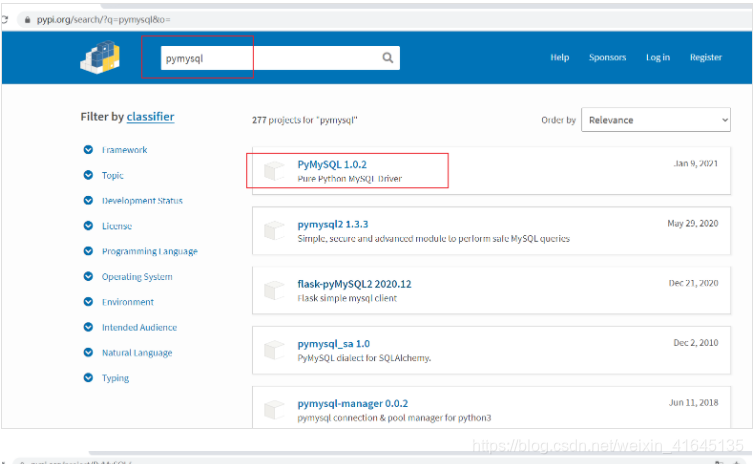Click the package icon beside pymysql_sa 1.0

[274, 350]
